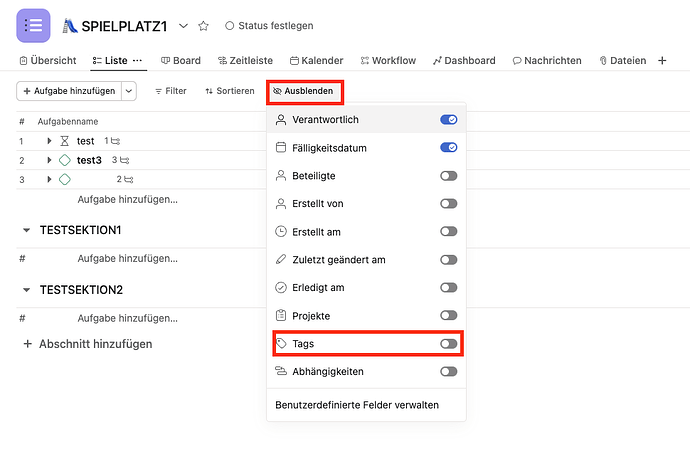Viewport: 690px width, 458px height.
Task: Click the hourglass icon beside test
Action: coord(64,141)
